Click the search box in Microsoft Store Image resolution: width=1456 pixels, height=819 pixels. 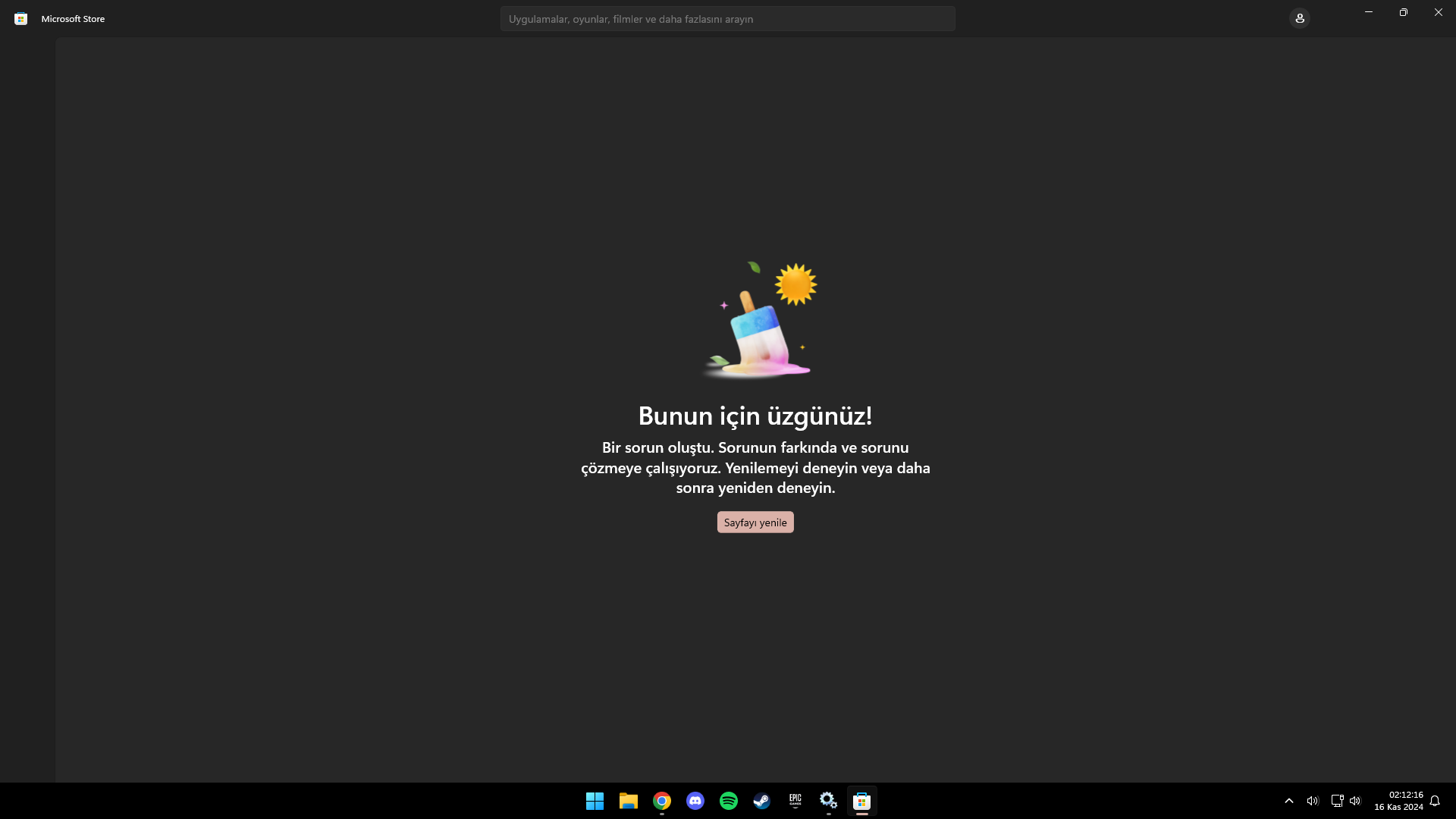727,19
